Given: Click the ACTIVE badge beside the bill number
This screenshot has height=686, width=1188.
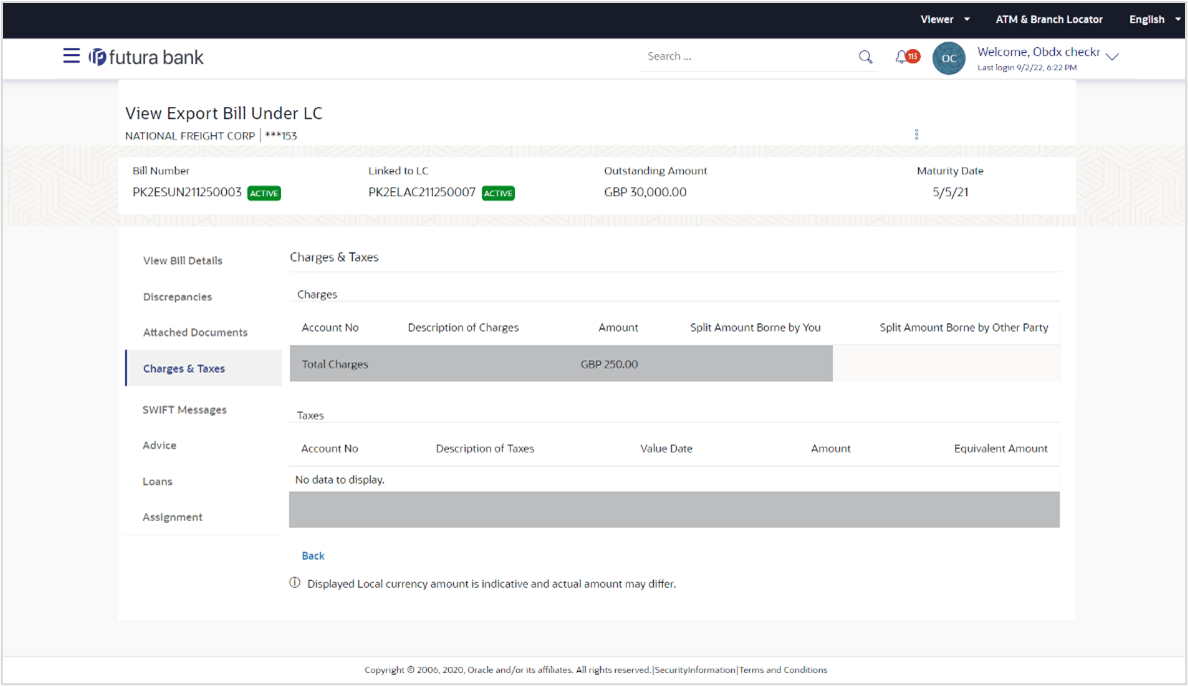Looking at the screenshot, I should click(x=264, y=193).
